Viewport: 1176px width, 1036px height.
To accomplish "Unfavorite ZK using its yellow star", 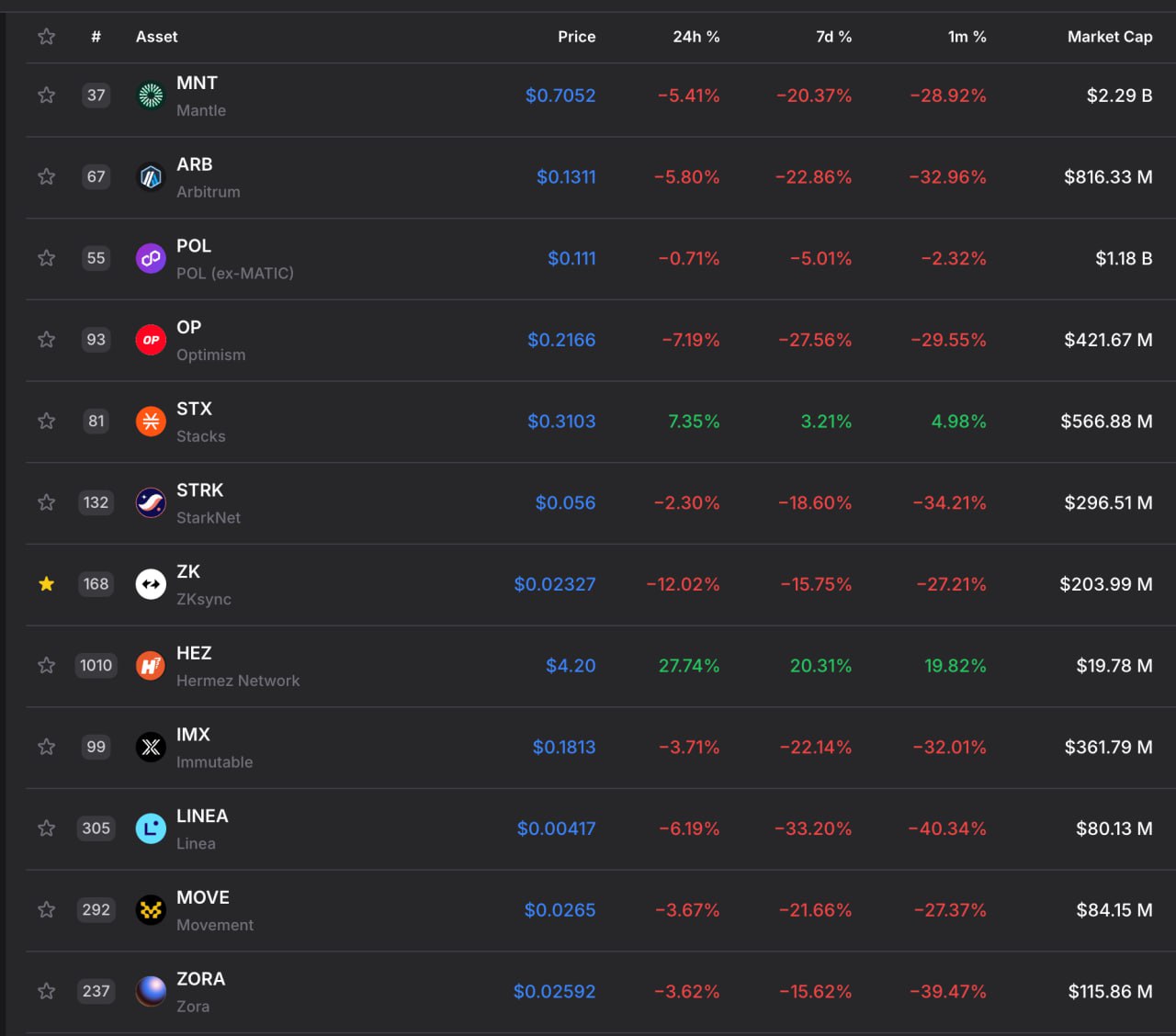I will point(47,584).
